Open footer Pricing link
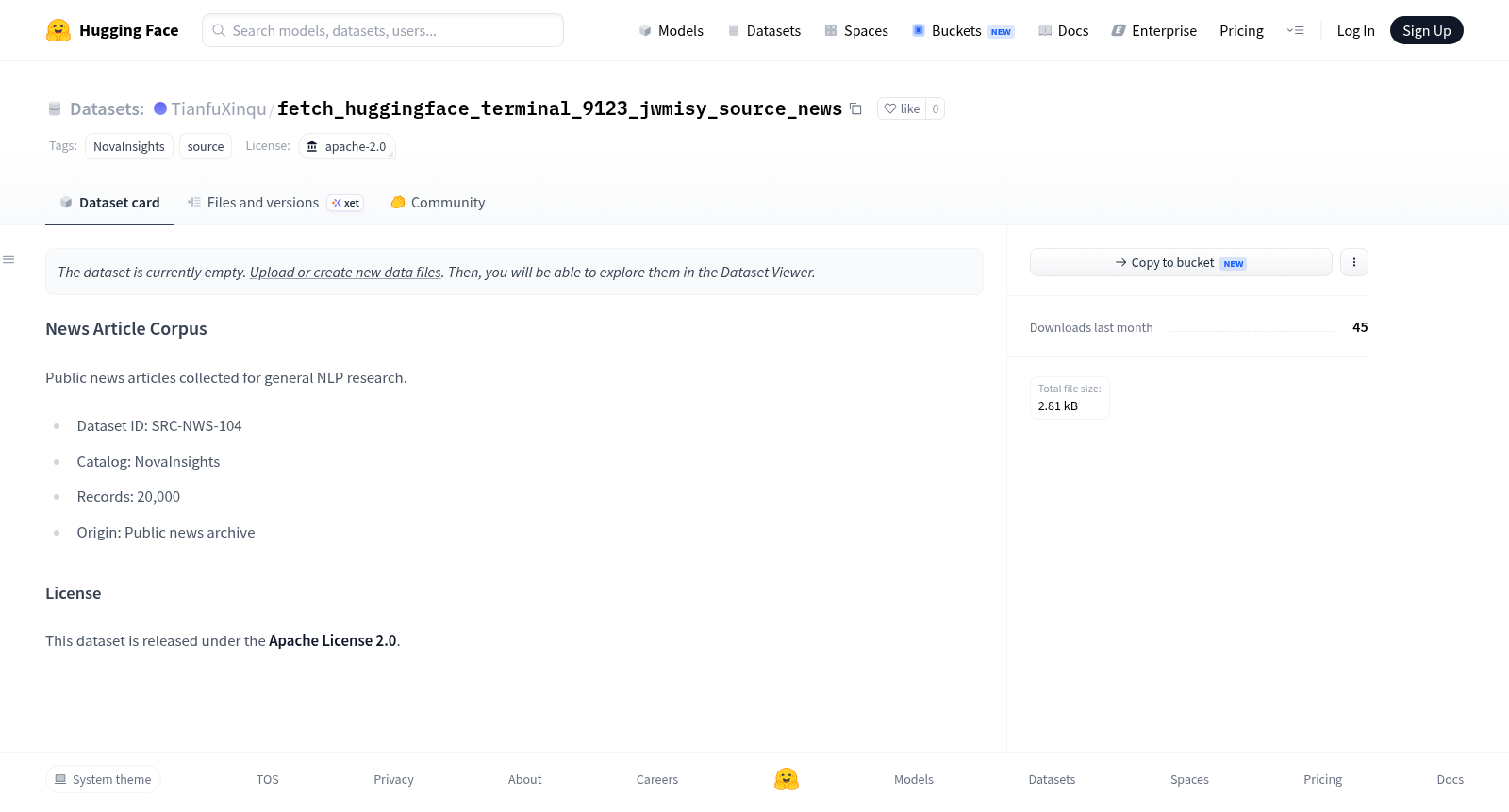1509x812 pixels. (1322, 779)
